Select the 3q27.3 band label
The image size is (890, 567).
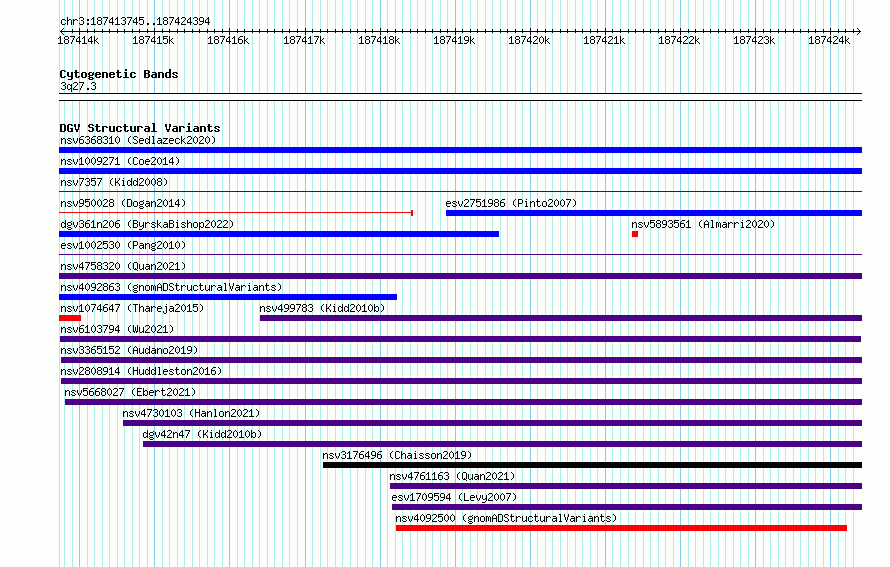pos(78,86)
